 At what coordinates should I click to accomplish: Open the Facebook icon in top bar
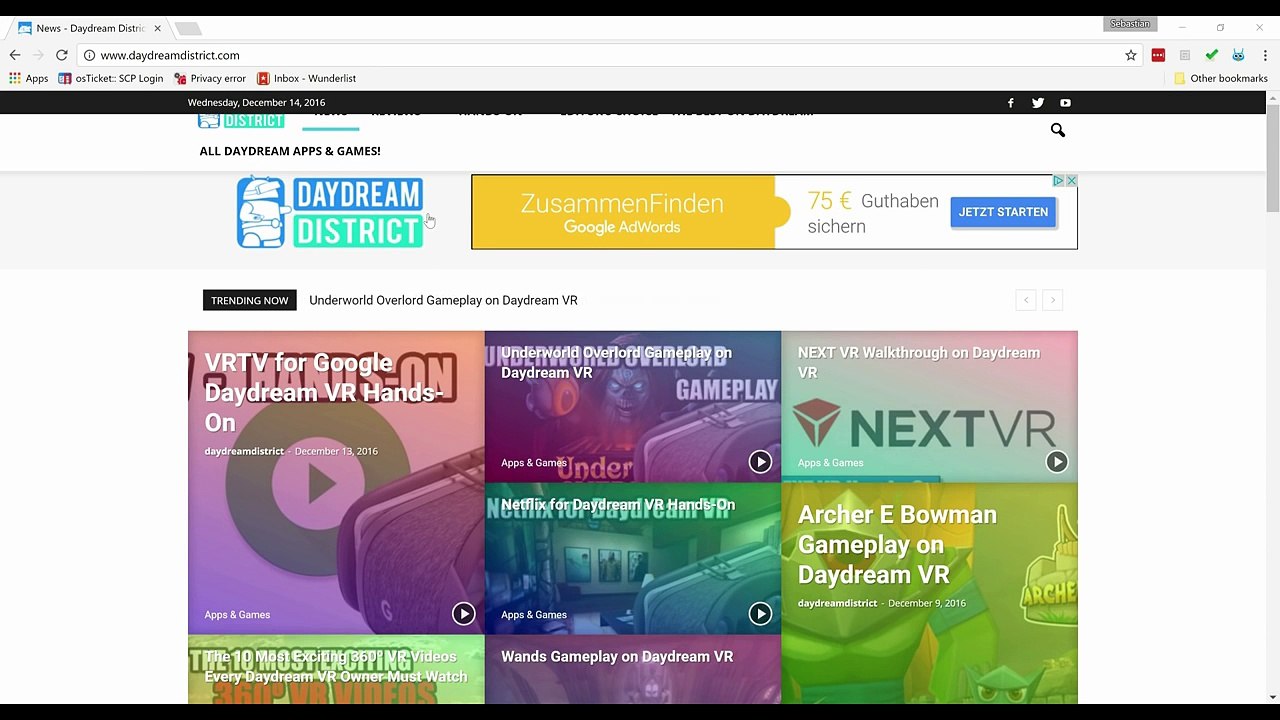(1010, 103)
